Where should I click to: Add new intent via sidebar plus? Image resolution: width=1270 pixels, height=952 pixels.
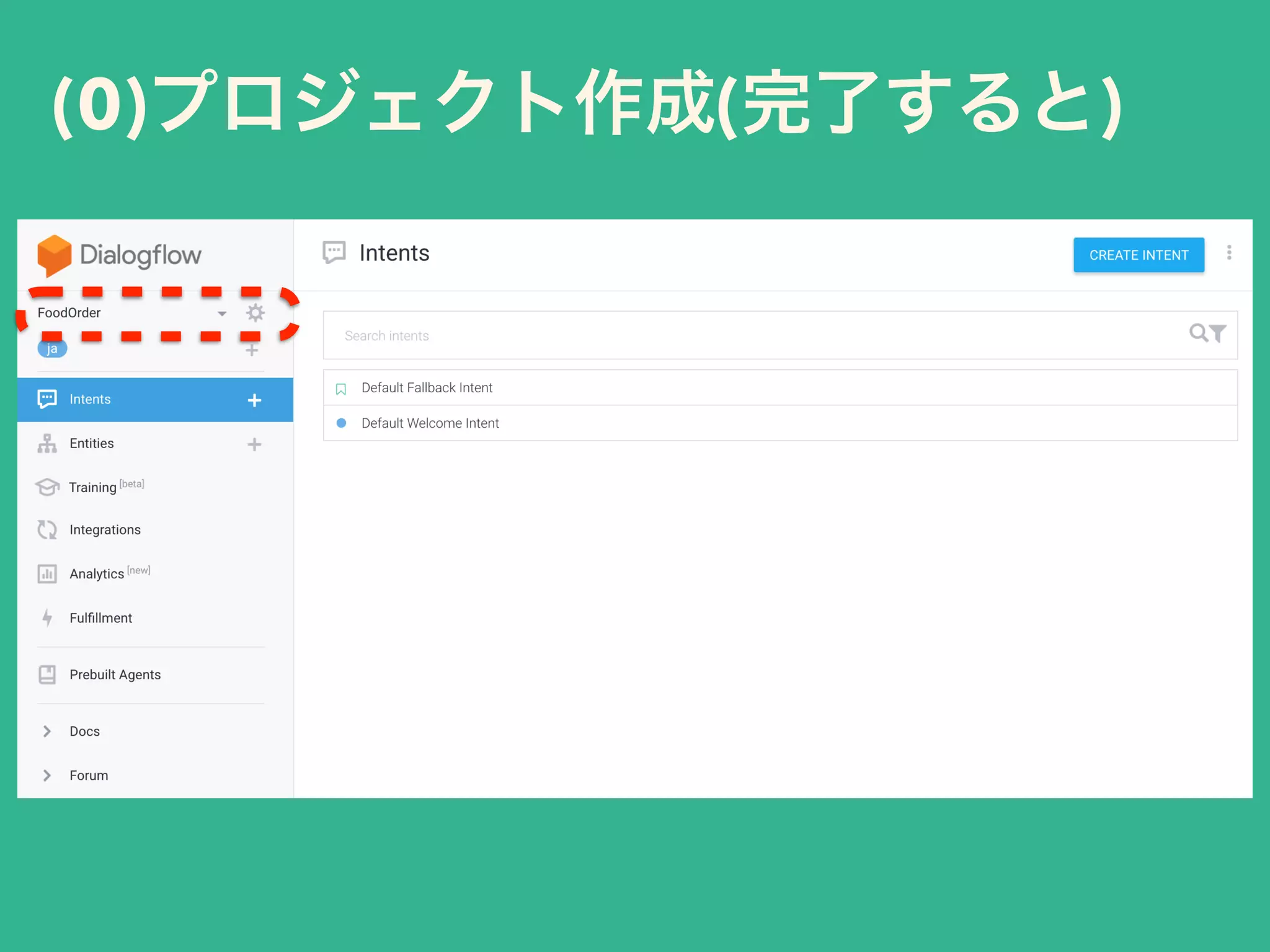(254, 400)
